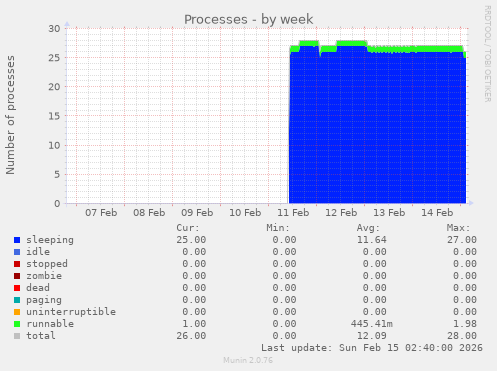Click the '08 Feb' x-axis date label

click(149, 213)
